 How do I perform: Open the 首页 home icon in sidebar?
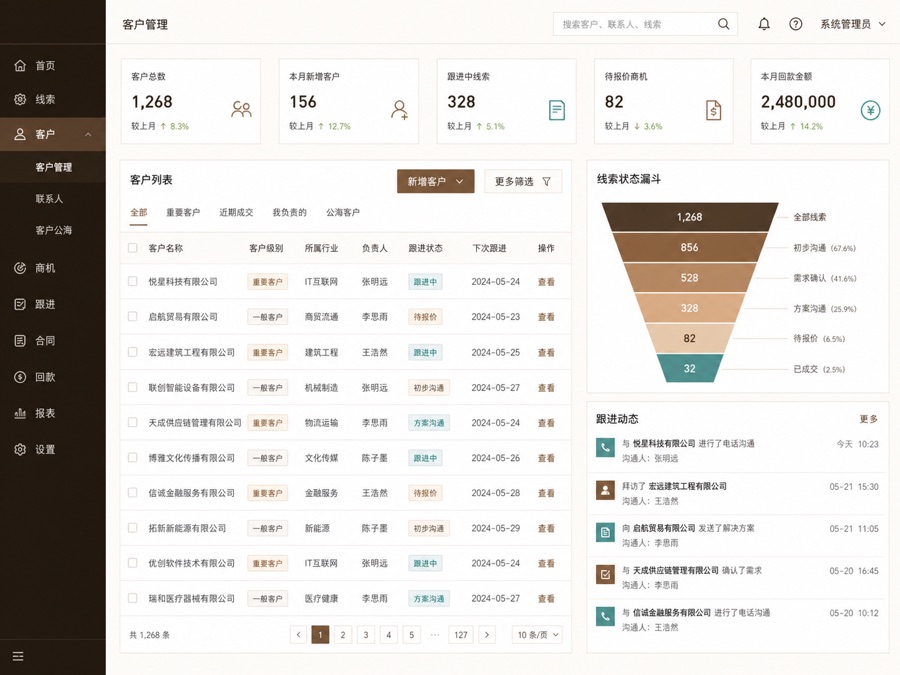(x=20, y=65)
